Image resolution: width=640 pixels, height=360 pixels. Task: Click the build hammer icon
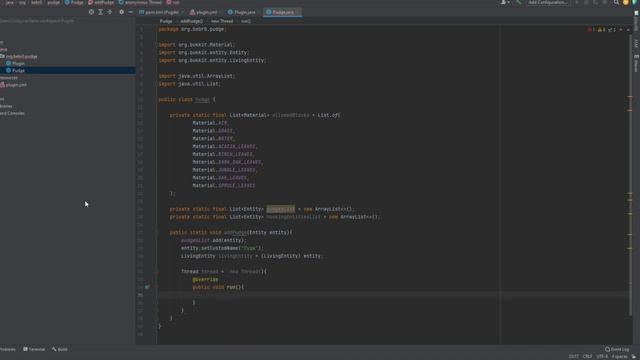pos(518,2)
